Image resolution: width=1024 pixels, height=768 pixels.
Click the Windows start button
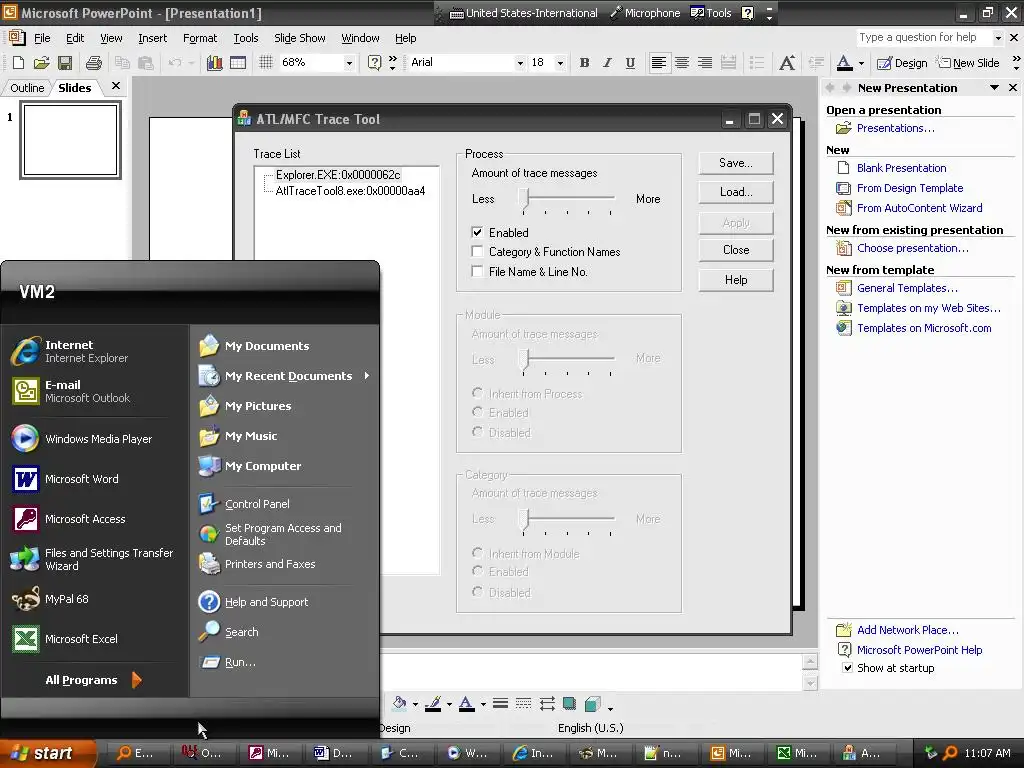(47, 753)
